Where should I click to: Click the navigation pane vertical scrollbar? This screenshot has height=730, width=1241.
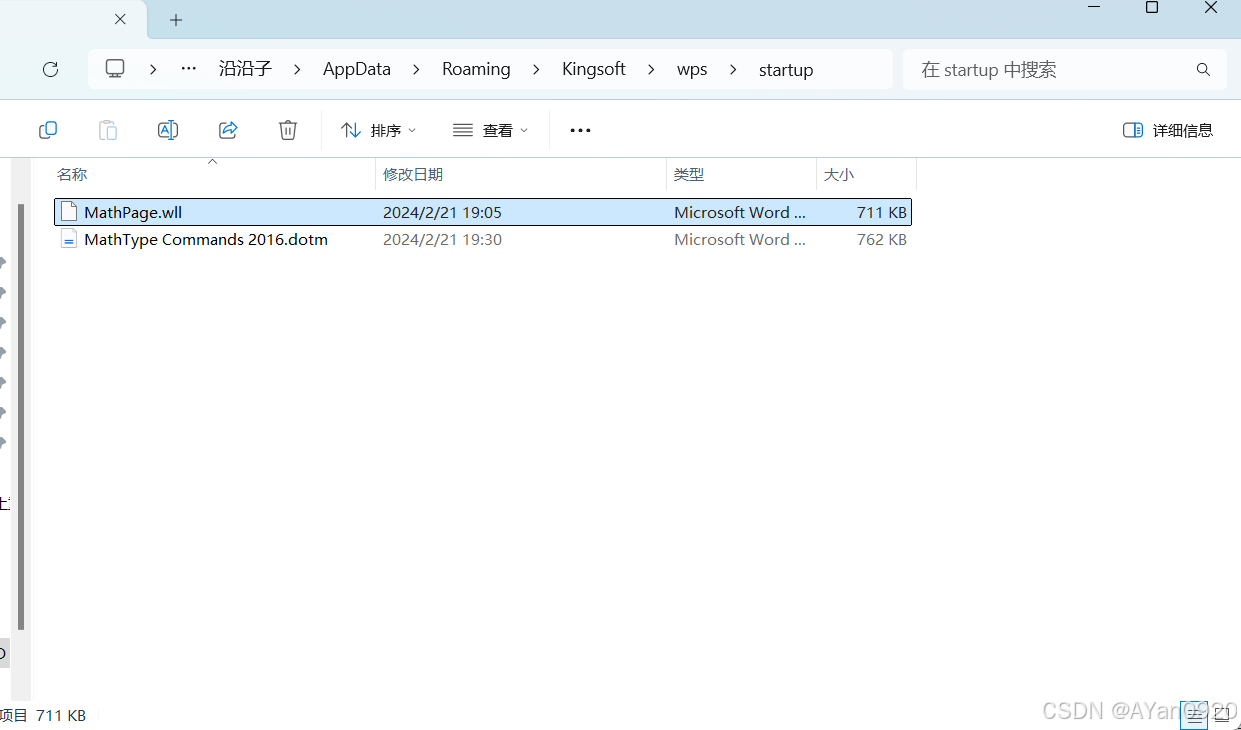pos(21,415)
